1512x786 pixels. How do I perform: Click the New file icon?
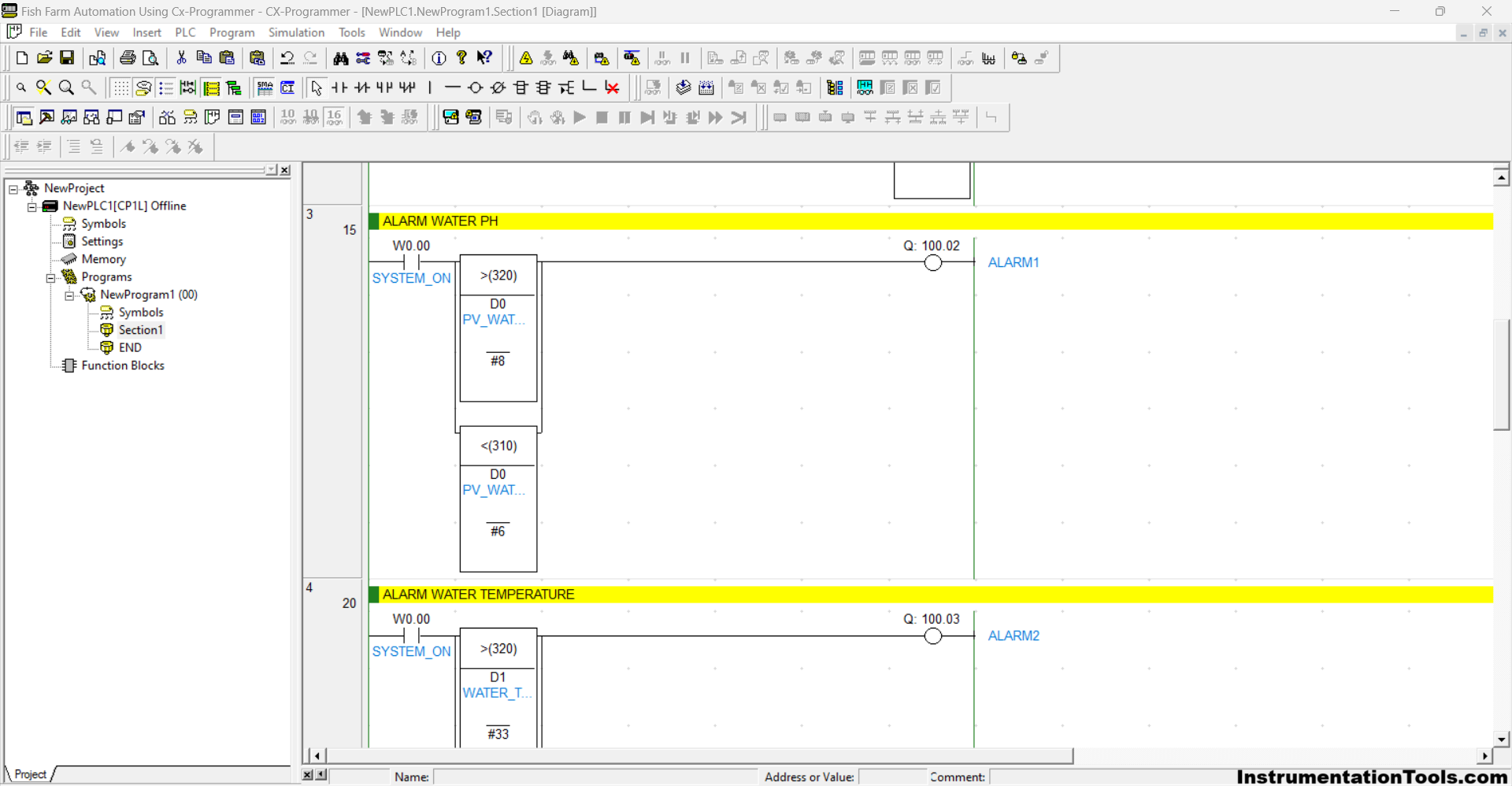pos(22,58)
